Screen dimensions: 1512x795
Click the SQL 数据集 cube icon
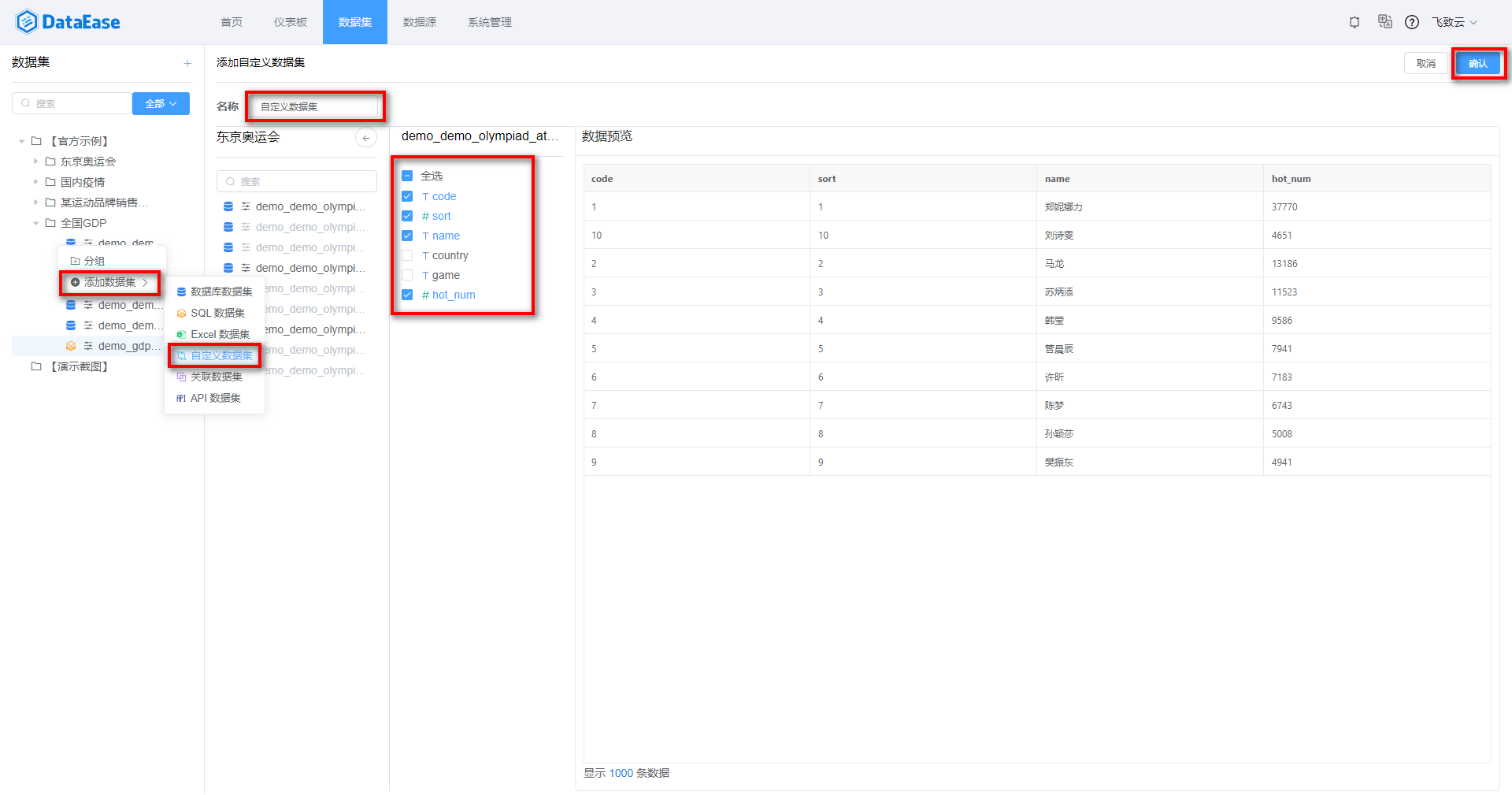[181, 313]
